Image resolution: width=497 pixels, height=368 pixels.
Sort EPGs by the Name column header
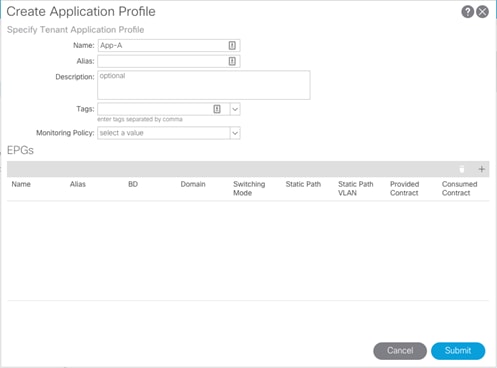21,184
